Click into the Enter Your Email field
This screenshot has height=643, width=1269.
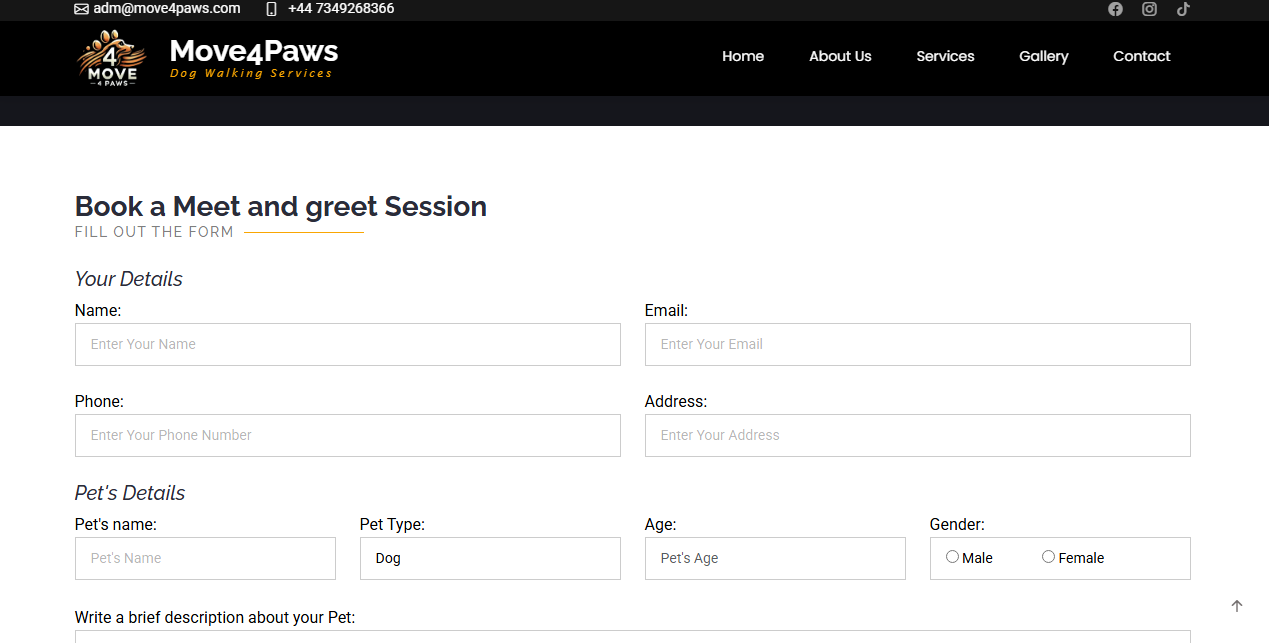pos(917,344)
